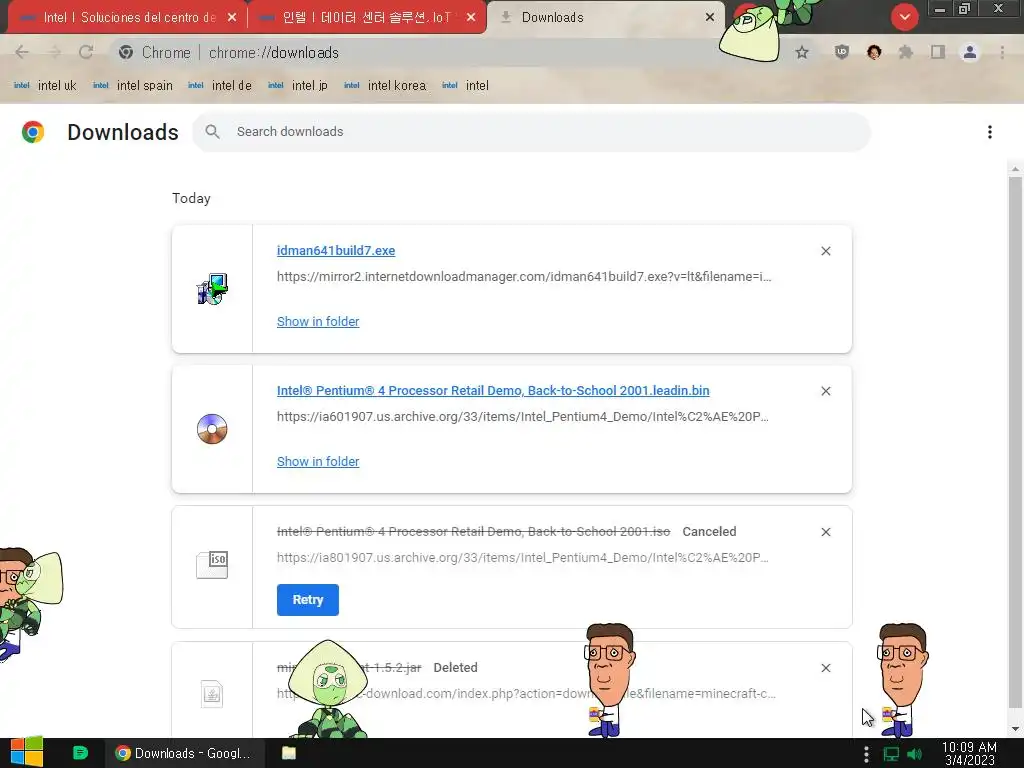Click the 'Canceled' status label
The width and height of the screenshot is (1024, 768).
[709, 532]
